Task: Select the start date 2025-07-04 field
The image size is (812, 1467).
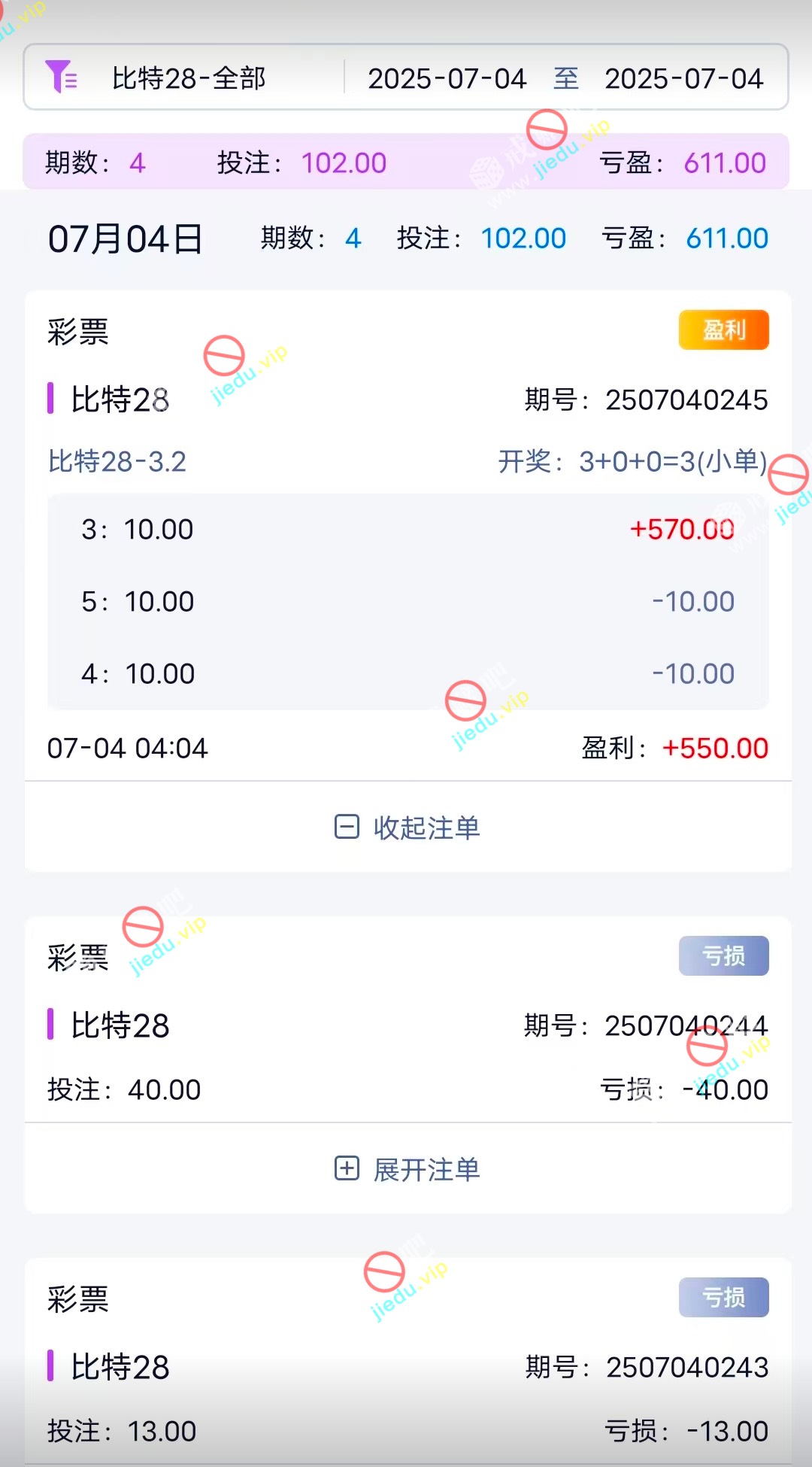Action: pos(447,79)
